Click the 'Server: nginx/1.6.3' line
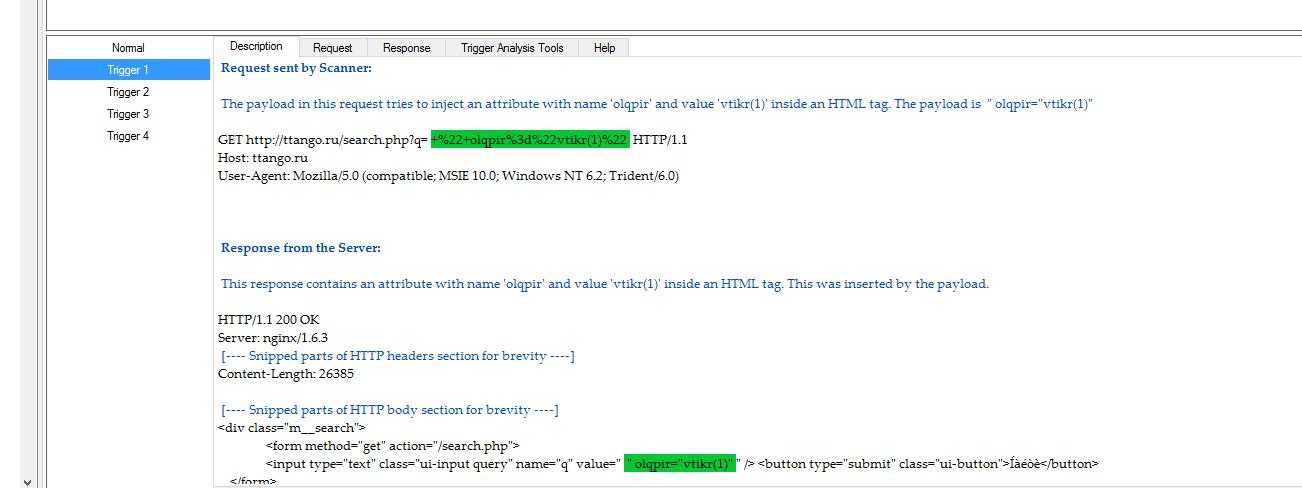The image size is (1302, 488). pos(273,338)
